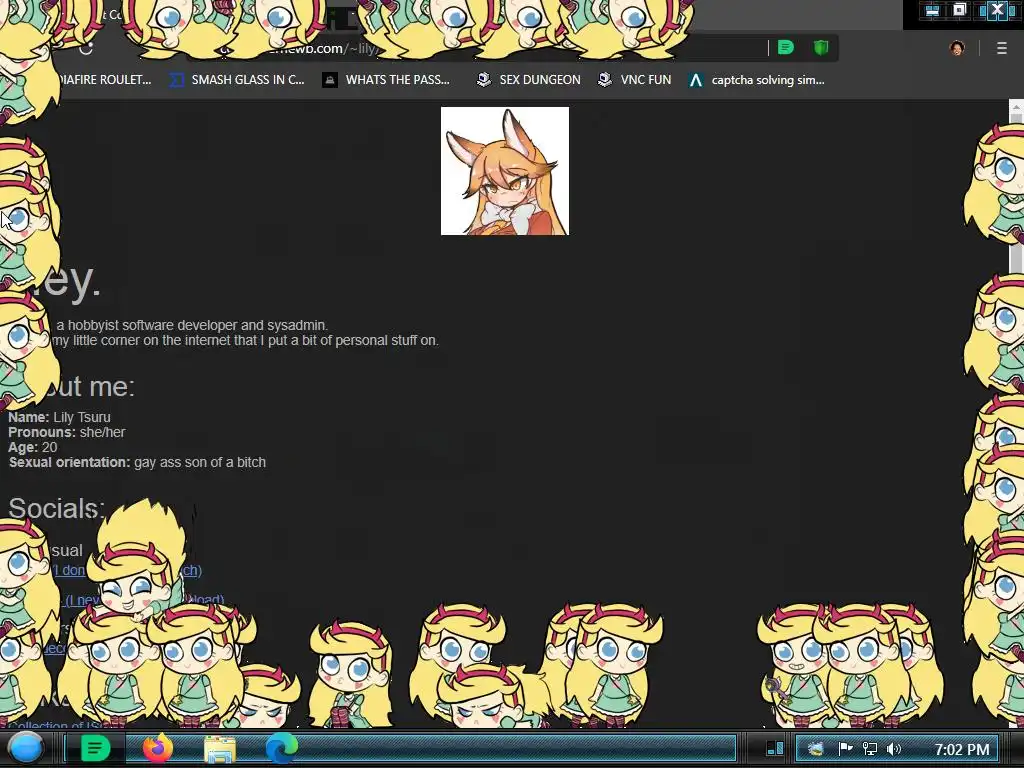Click the 'Sexual orientation' line
1024x768 pixels.
137,462
